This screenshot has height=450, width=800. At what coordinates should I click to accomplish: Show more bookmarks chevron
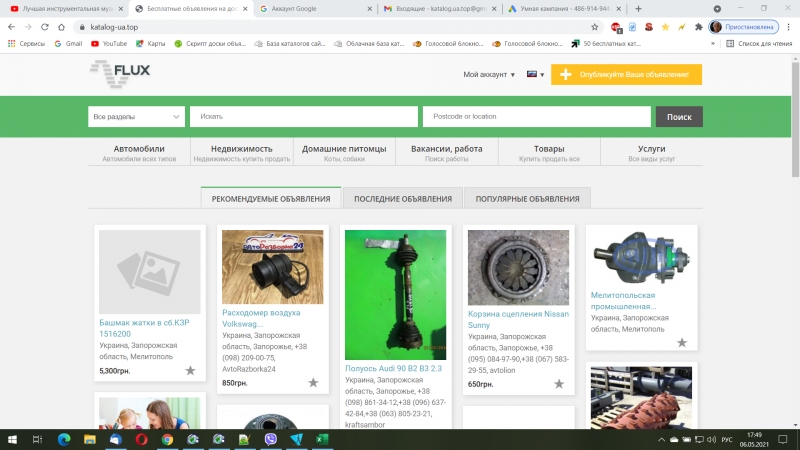tap(713, 44)
